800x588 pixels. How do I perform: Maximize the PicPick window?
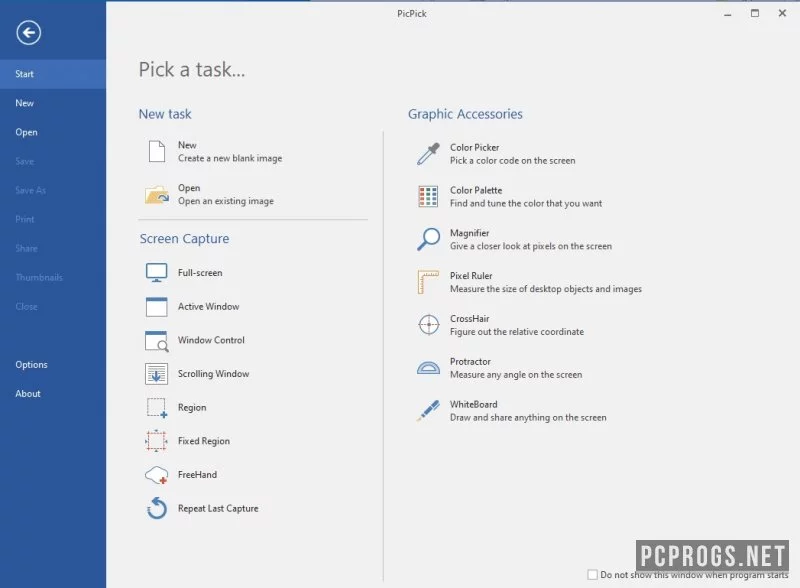755,13
